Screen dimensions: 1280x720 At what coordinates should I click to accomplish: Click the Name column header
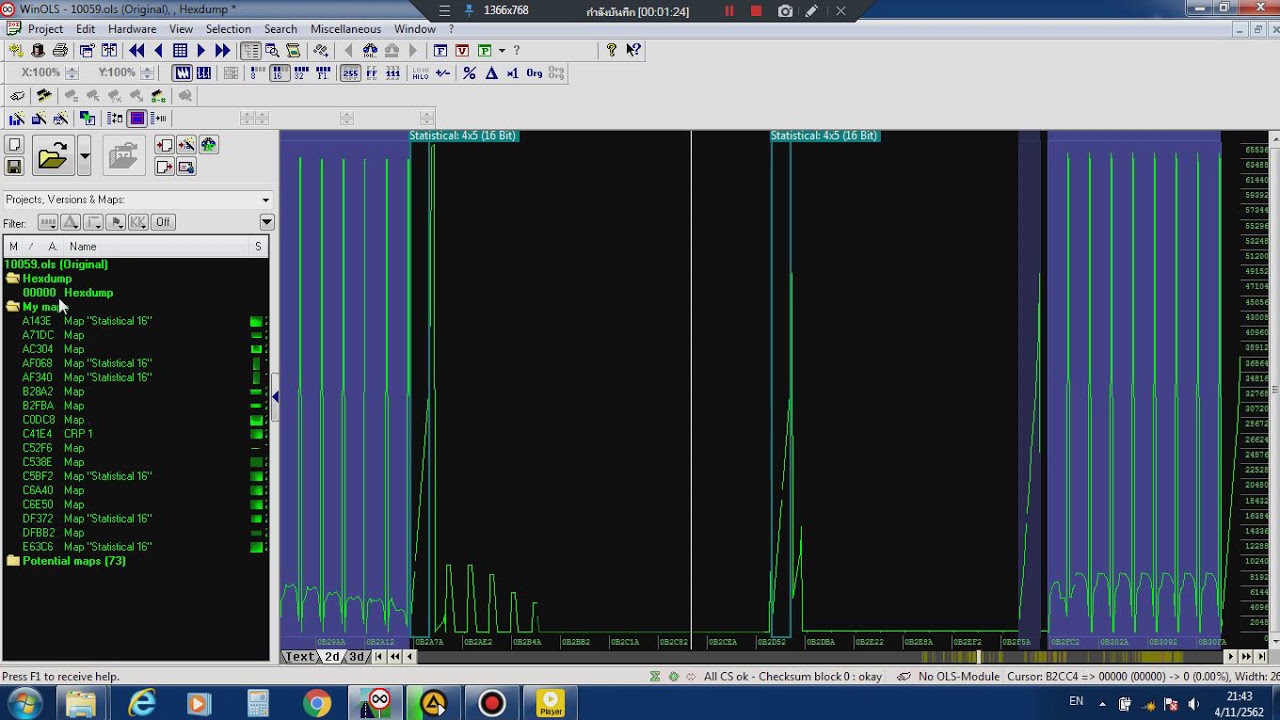pos(158,246)
